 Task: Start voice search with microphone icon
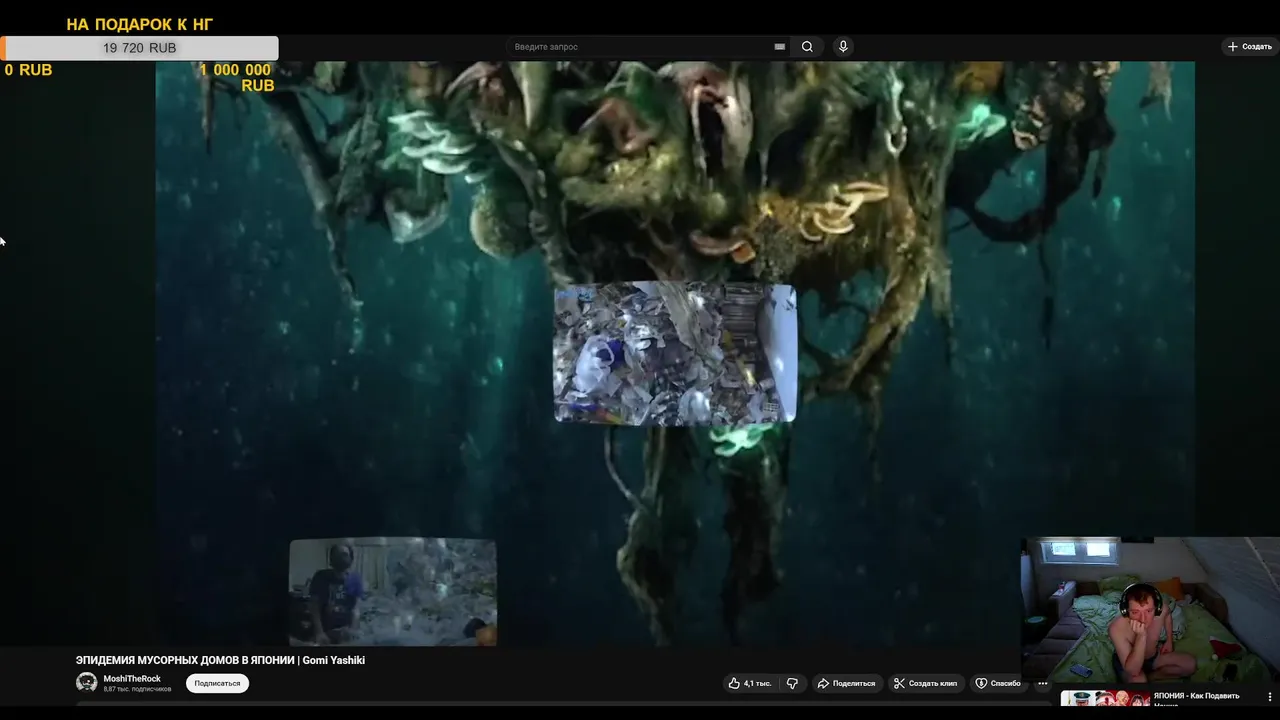click(x=843, y=47)
